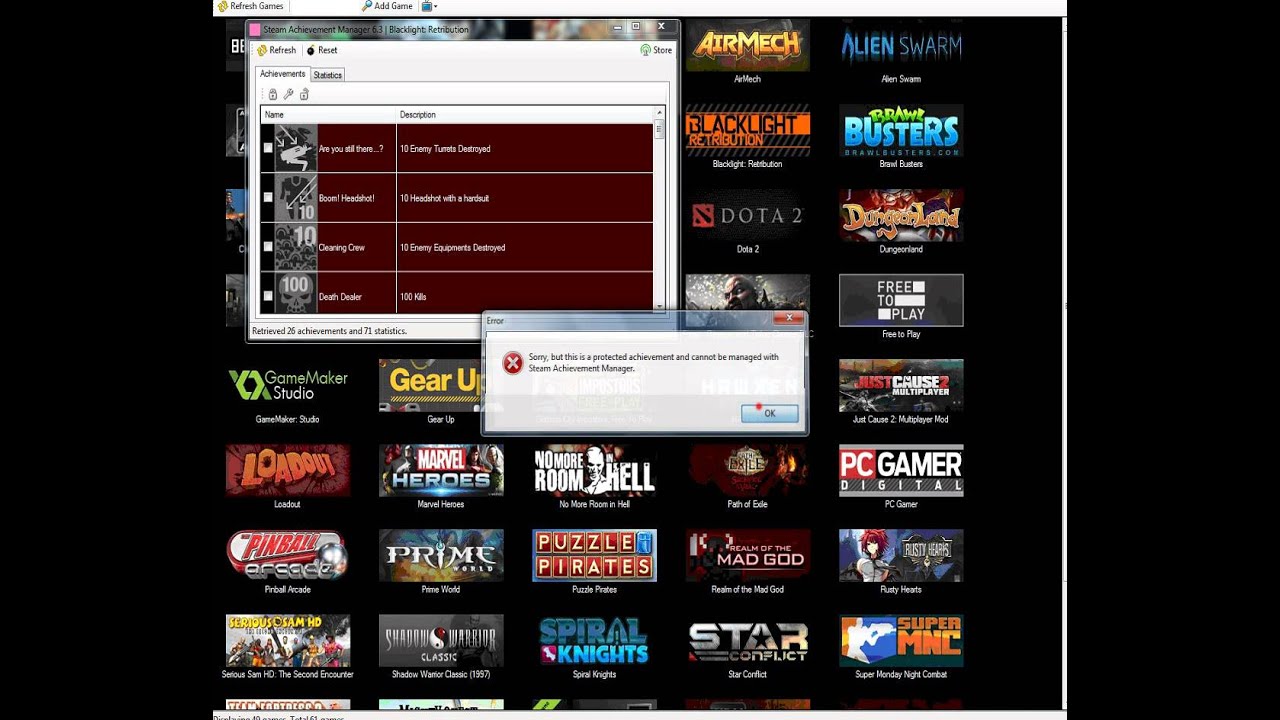
Task: Click the pink Achievement Manager title icon
Action: pos(255,30)
